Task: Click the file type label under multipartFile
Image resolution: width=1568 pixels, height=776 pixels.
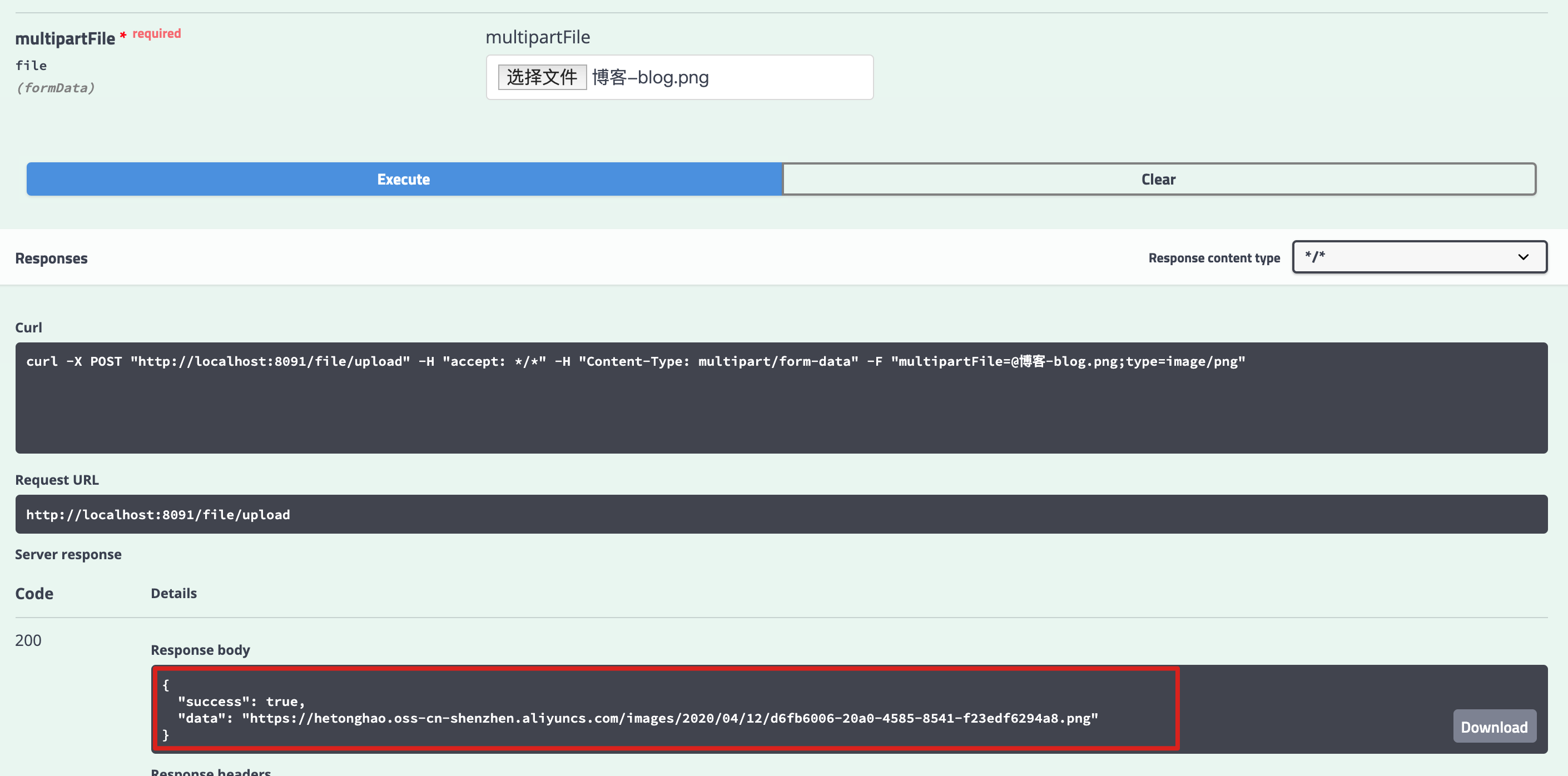Action: [x=31, y=65]
